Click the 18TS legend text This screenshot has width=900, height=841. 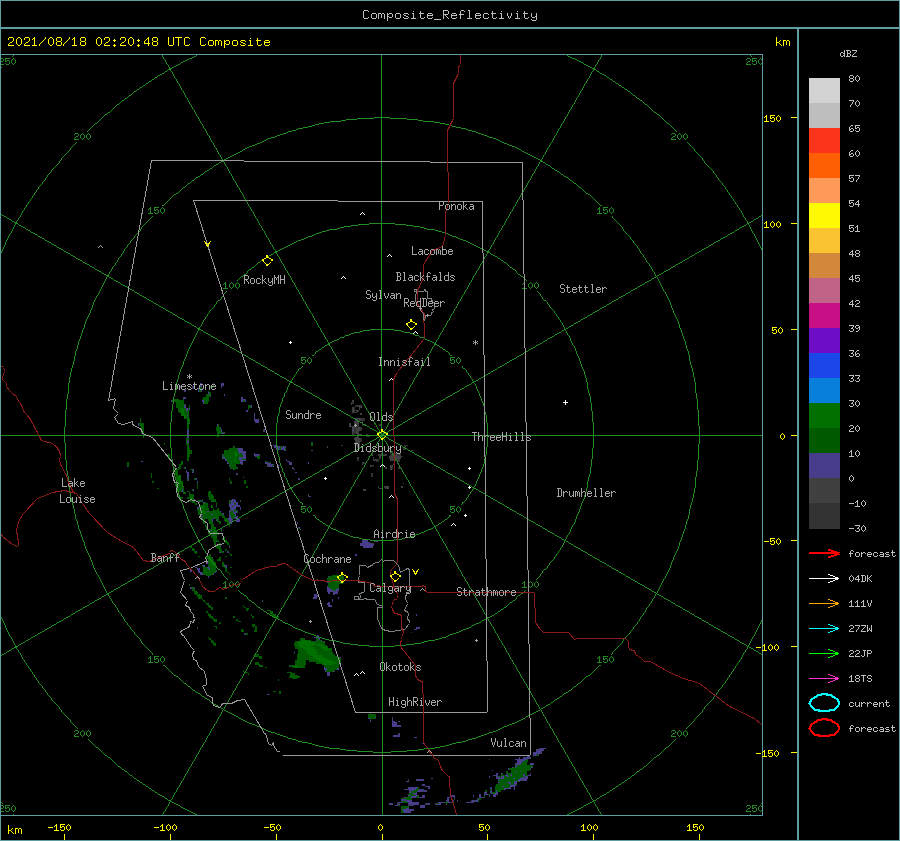click(860, 679)
